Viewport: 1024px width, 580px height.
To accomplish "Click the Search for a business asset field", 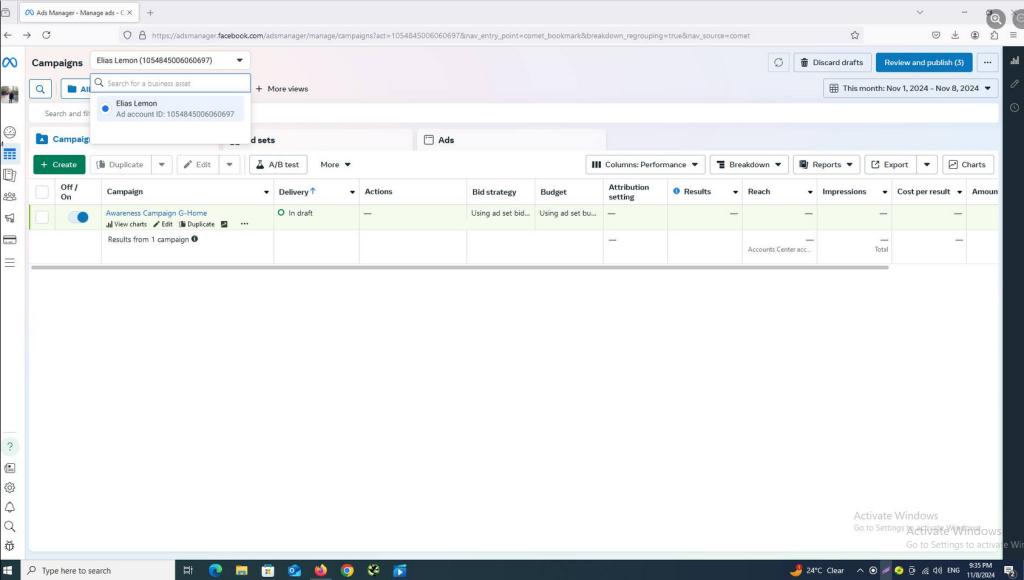I will click(175, 83).
